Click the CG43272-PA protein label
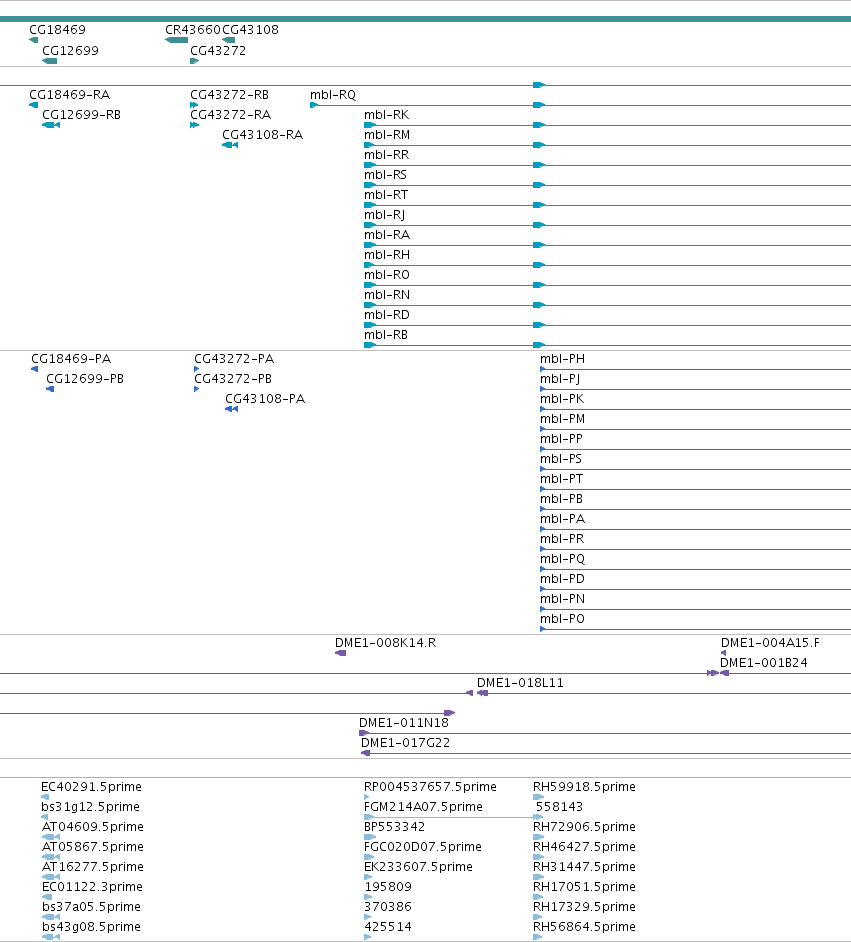 [x=234, y=359]
